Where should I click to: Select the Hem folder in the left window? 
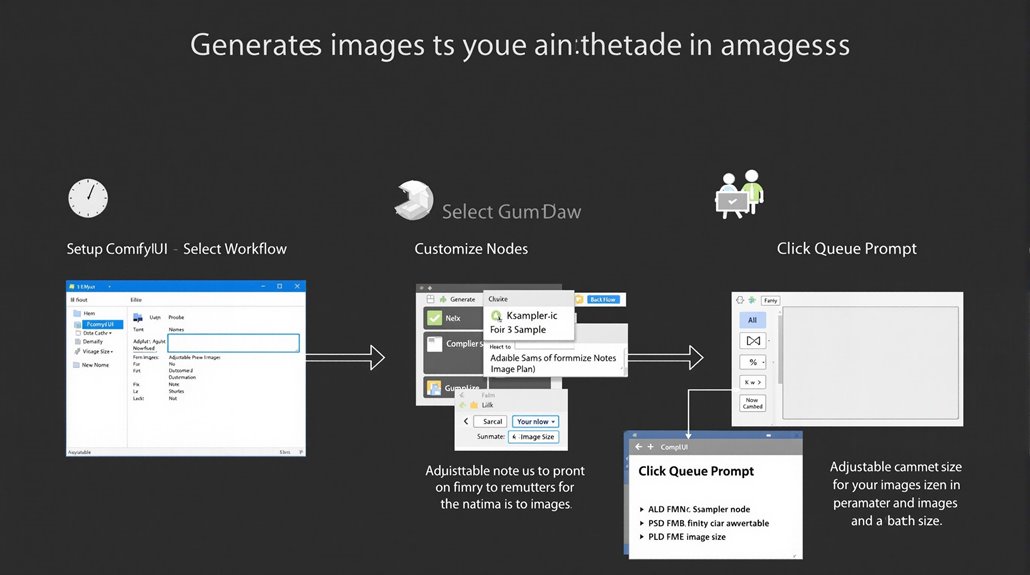[85, 313]
